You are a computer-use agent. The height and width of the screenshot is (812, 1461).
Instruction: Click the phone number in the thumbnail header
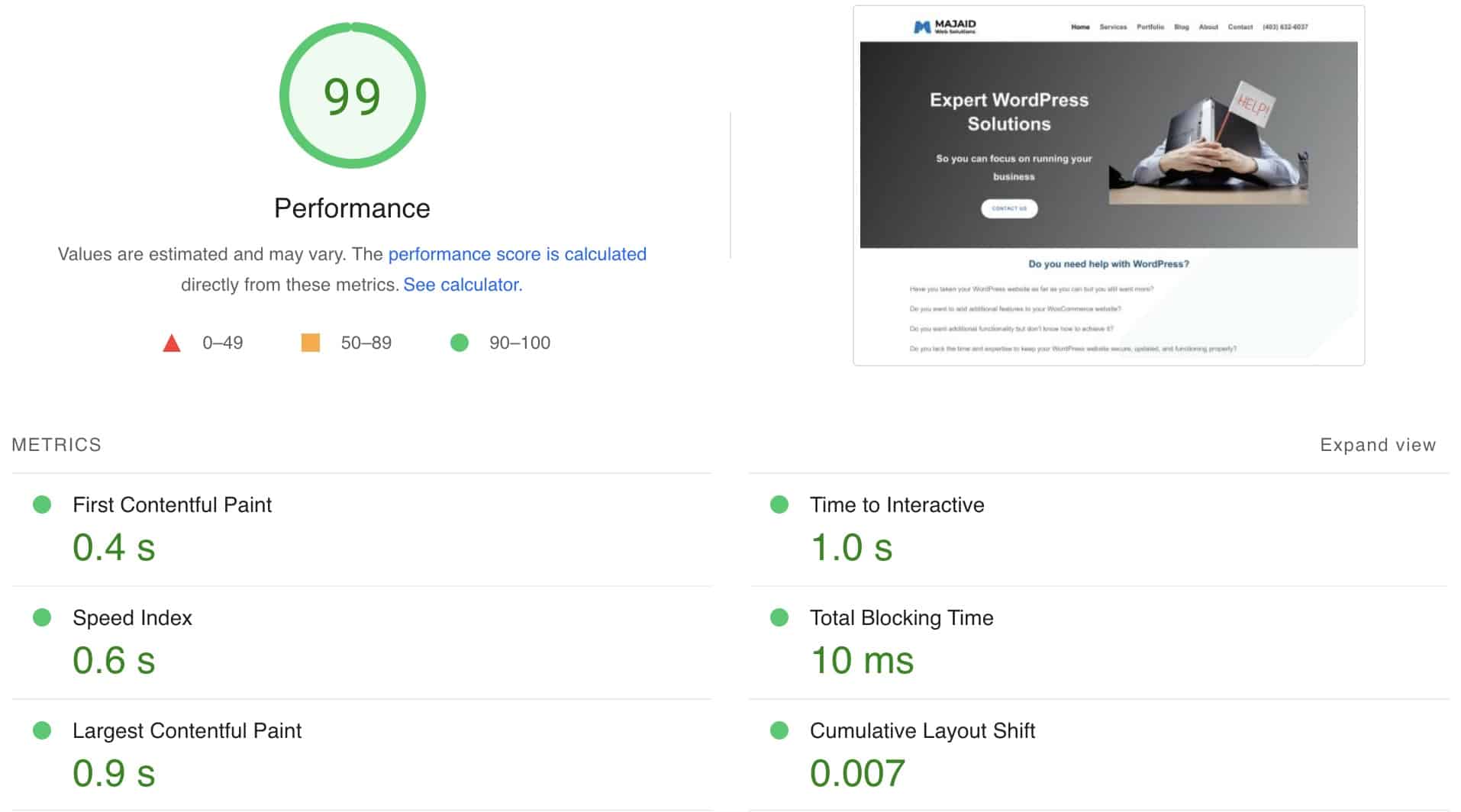[x=1285, y=27]
